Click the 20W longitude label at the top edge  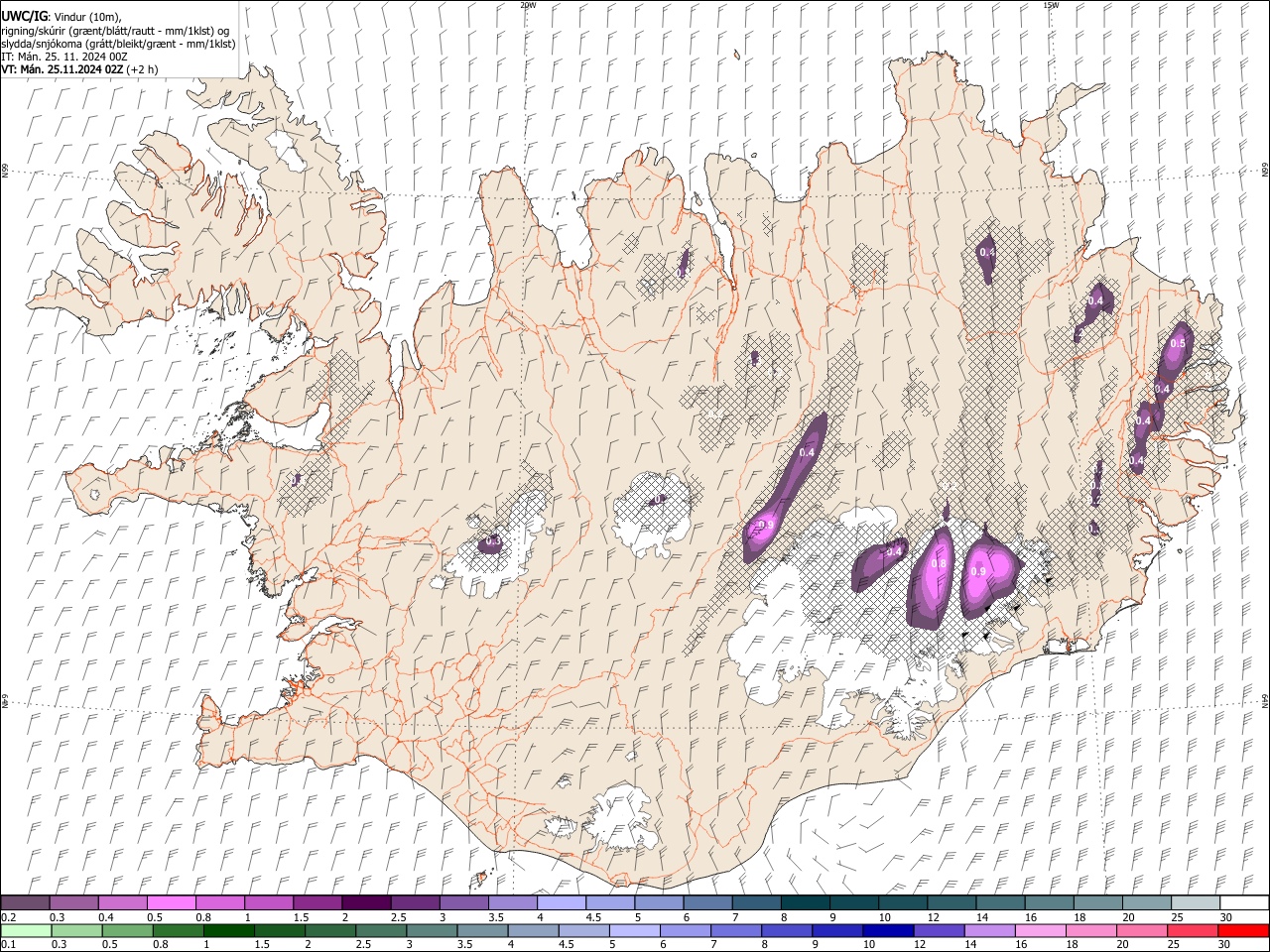pos(528,5)
